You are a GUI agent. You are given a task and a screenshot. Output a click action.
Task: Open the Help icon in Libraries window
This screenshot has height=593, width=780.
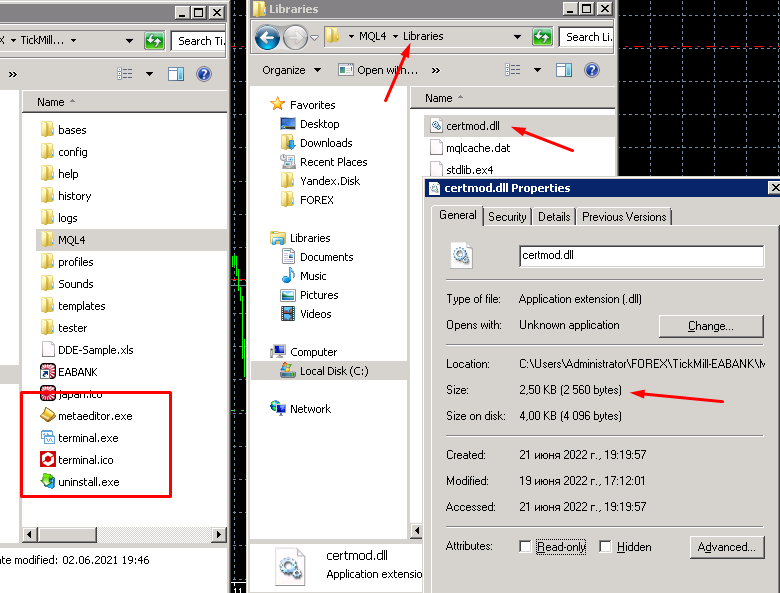coord(592,70)
